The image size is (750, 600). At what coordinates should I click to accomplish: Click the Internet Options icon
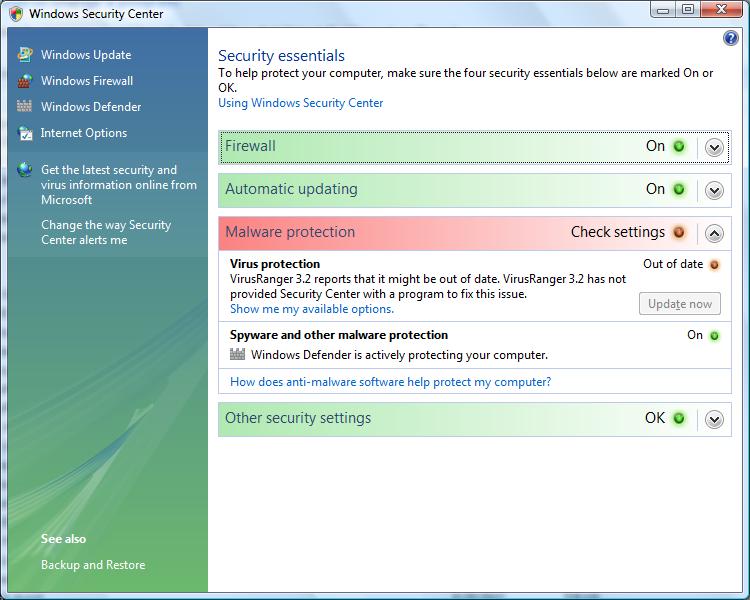click(25, 133)
